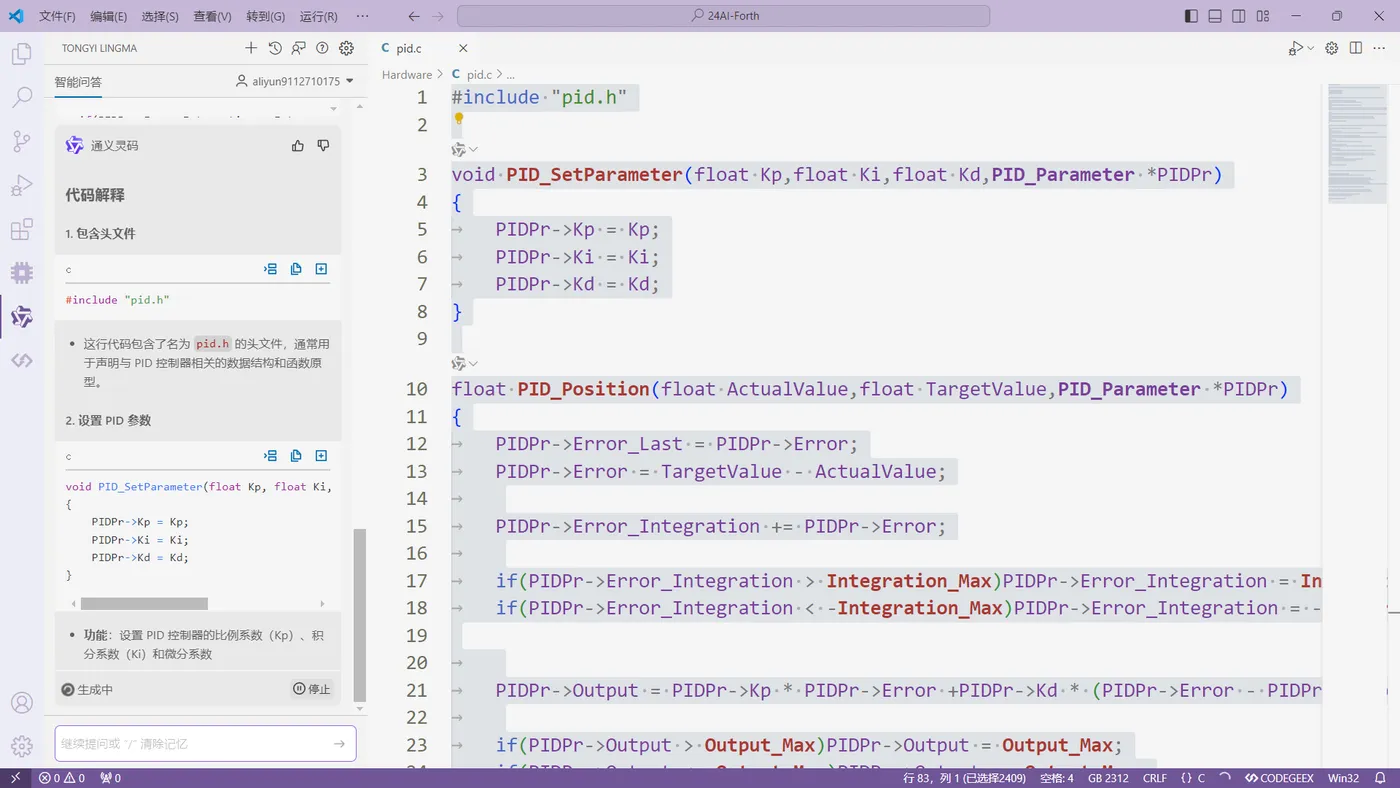Open the 查看(V) menu

tap(212, 16)
